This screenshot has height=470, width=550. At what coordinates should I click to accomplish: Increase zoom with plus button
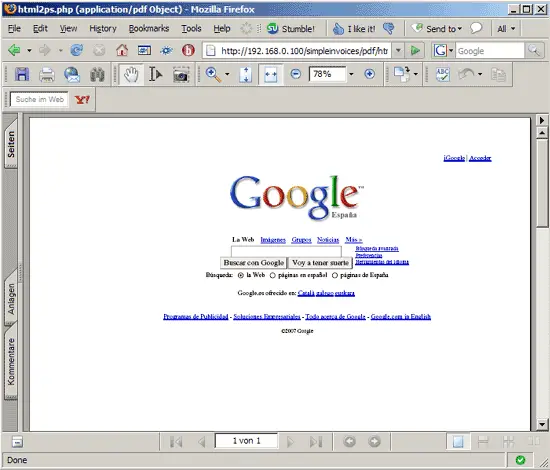tap(369, 74)
